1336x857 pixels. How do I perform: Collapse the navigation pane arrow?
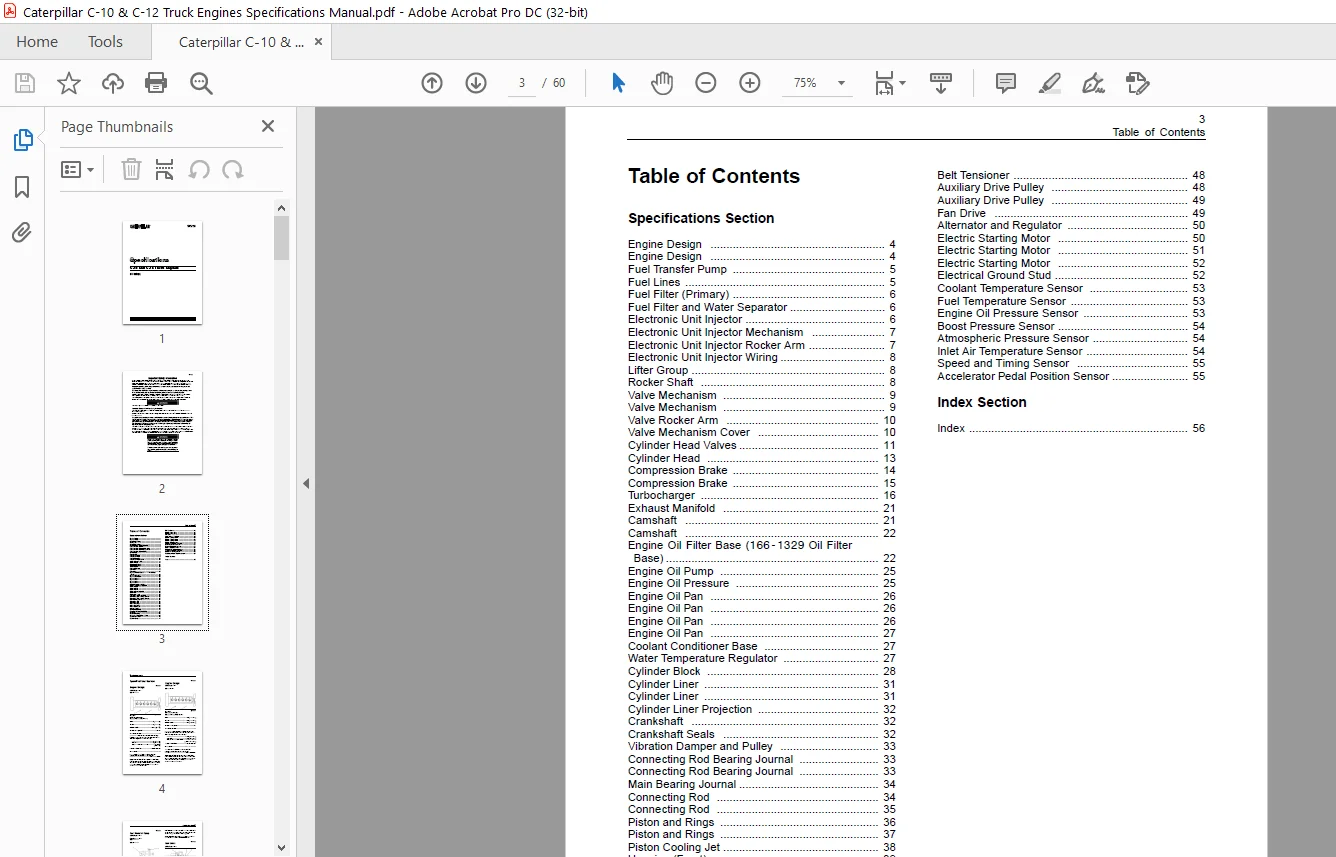click(x=306, y=483)
